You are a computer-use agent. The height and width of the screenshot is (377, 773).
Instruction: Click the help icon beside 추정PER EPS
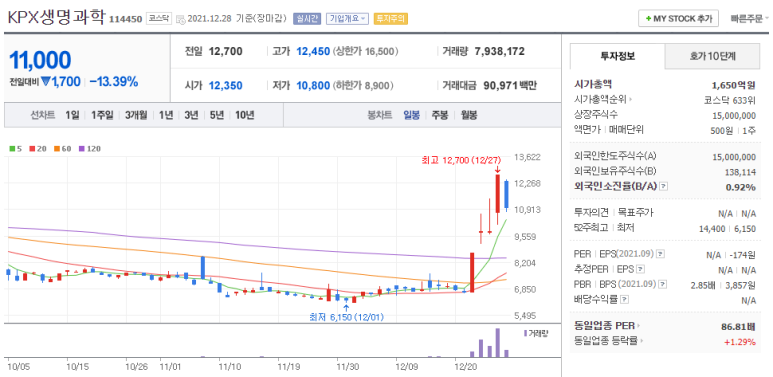tap(640, 270)
